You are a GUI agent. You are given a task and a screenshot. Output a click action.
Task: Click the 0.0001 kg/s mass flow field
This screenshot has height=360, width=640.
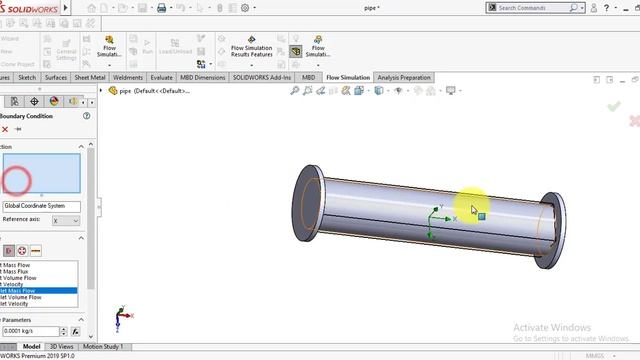(x=31, y=331)
